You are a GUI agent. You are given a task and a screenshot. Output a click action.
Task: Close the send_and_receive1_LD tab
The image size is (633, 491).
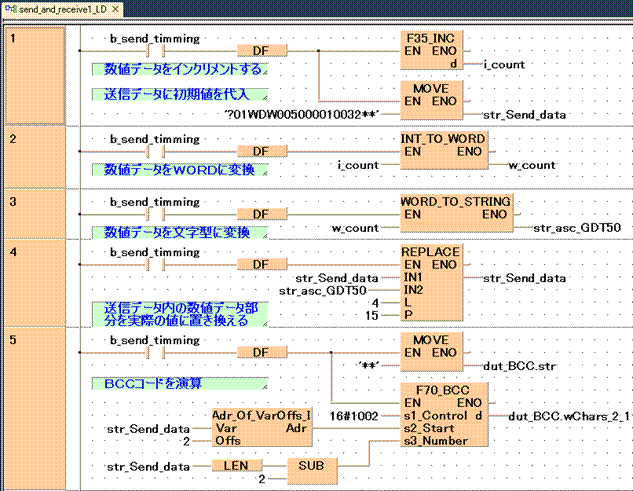[115, 9]
